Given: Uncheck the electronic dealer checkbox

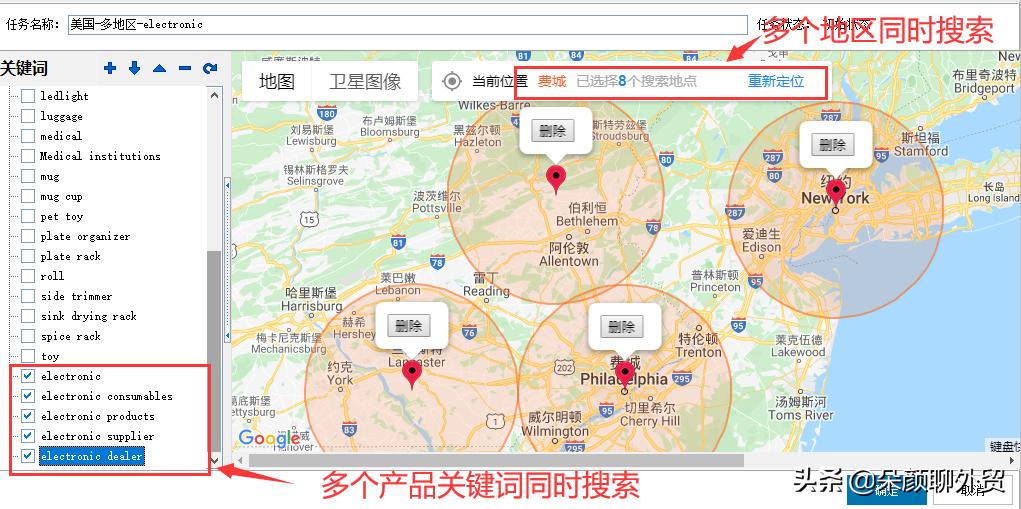Looking at the screenshot, I should point(28,456).
